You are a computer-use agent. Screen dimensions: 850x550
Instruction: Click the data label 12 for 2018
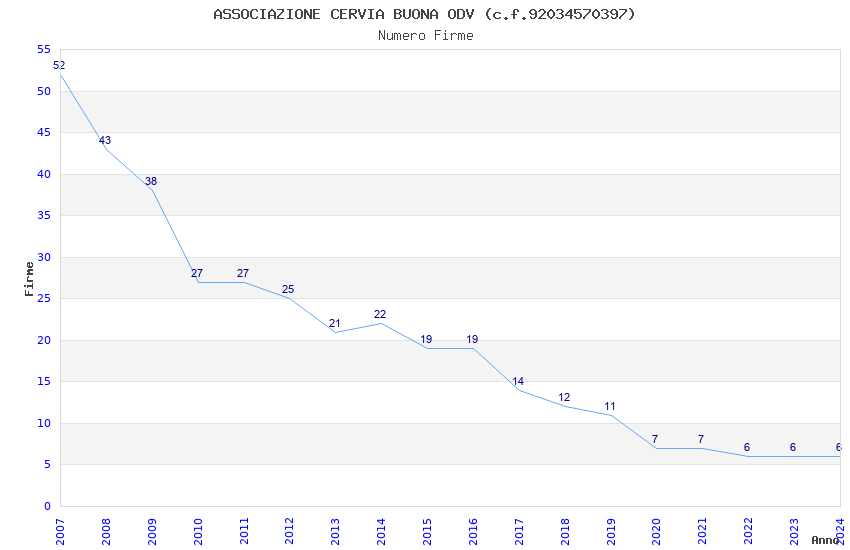coord(564,397)
